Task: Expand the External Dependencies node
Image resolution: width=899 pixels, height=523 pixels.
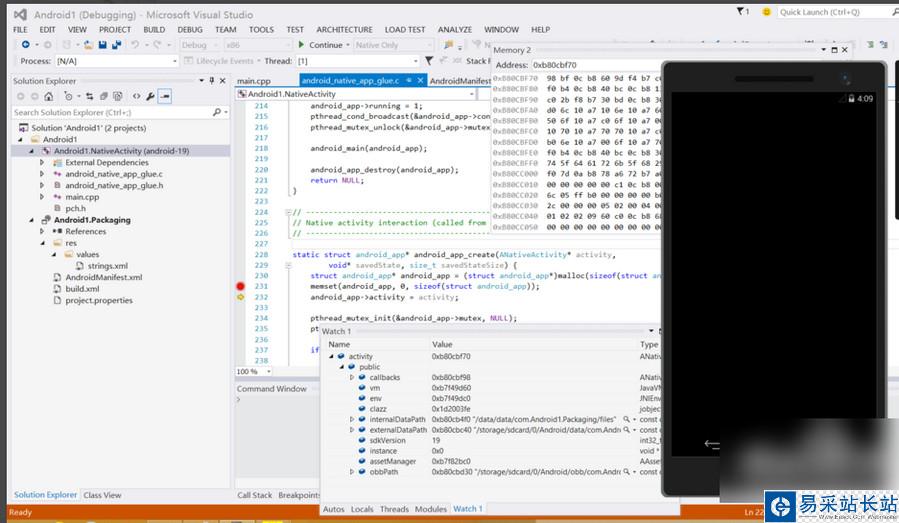Action: (x=42, y=162)
